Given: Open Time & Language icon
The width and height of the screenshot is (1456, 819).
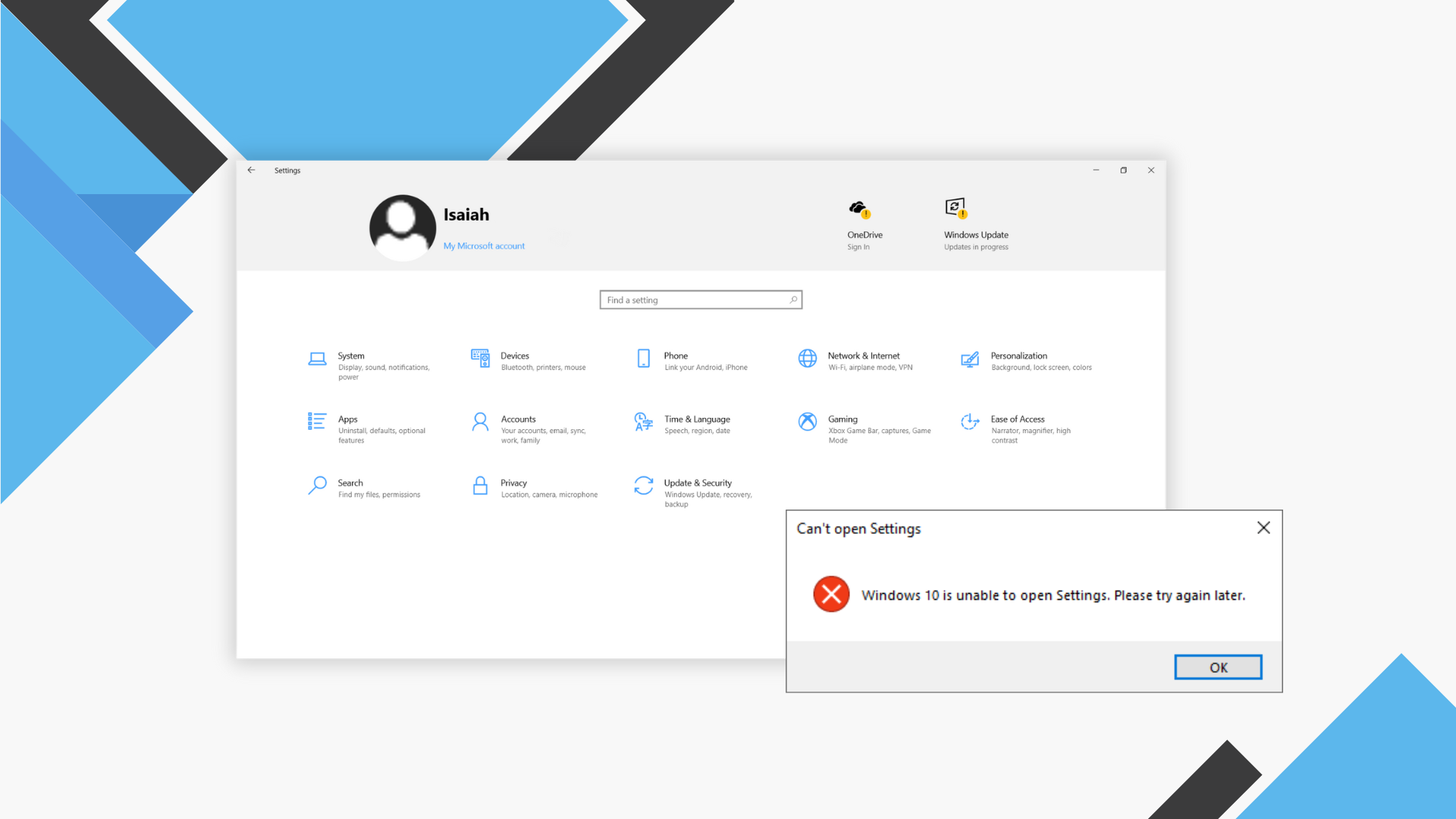Looking at the screenshot, I should click(x=643, y=422).
